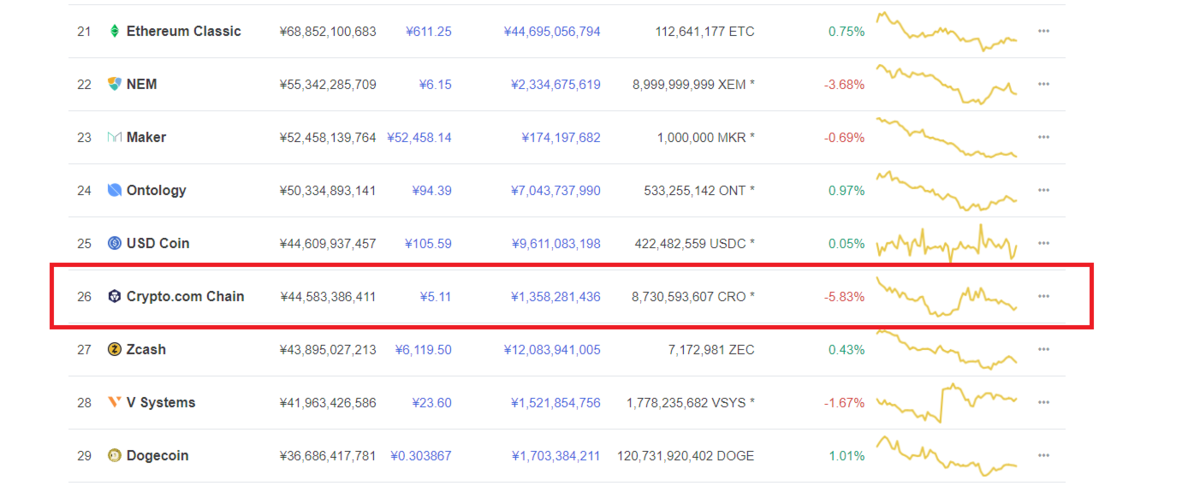
Task: Select the 1.01% change for Dogecoin
Action: click(x=846, y=455)
